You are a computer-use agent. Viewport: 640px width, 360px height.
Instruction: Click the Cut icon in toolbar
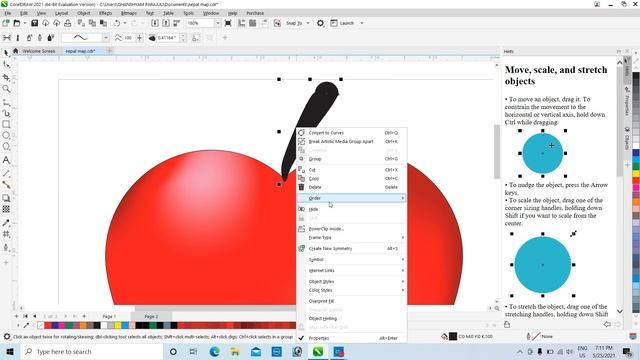tap(81, 23)
